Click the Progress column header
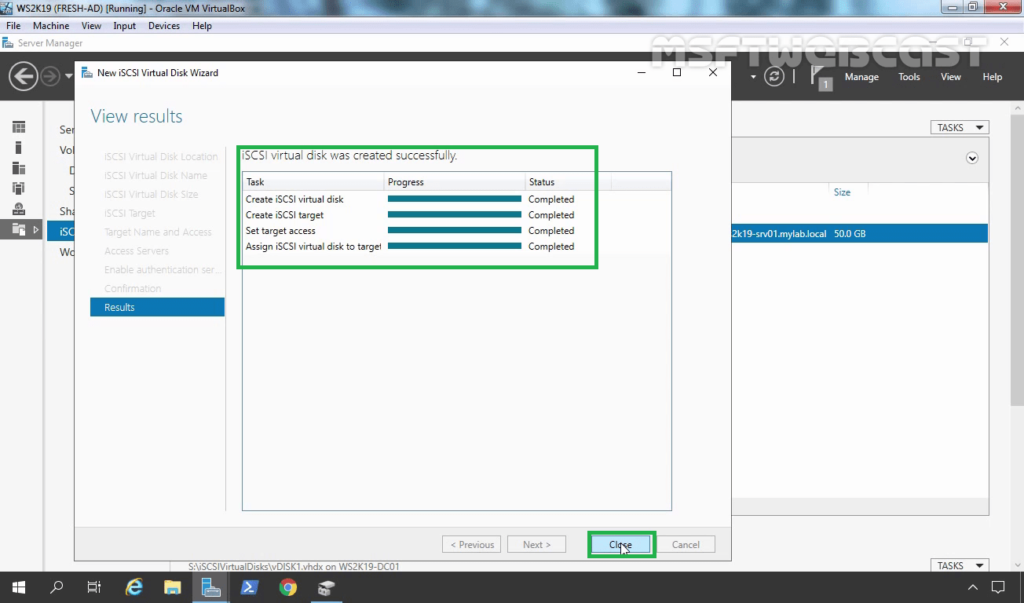Viewport: 1024px width, 603px height. [455, 182]
